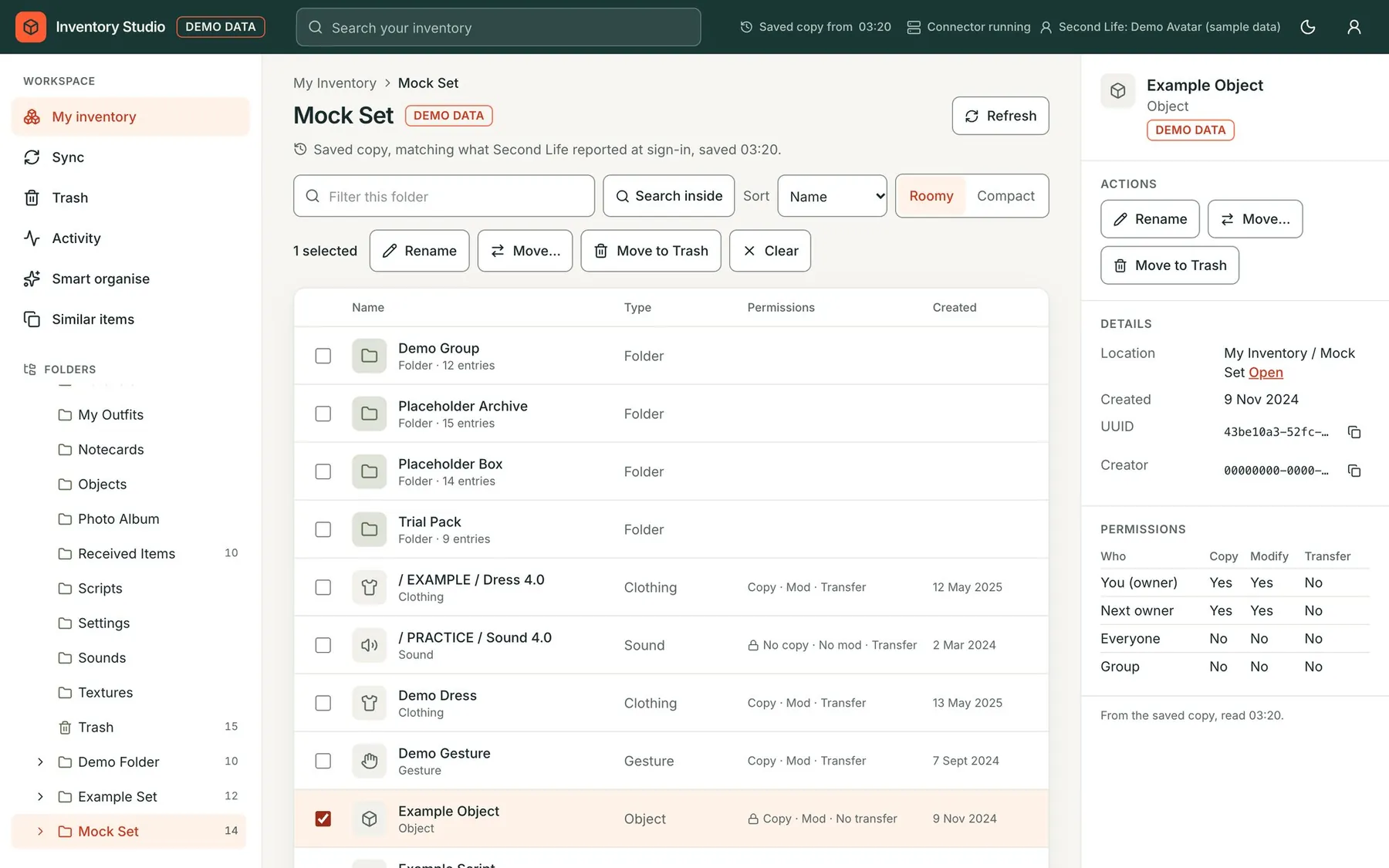Click Search inside button

pyautogui.click(x=668, y=196)
